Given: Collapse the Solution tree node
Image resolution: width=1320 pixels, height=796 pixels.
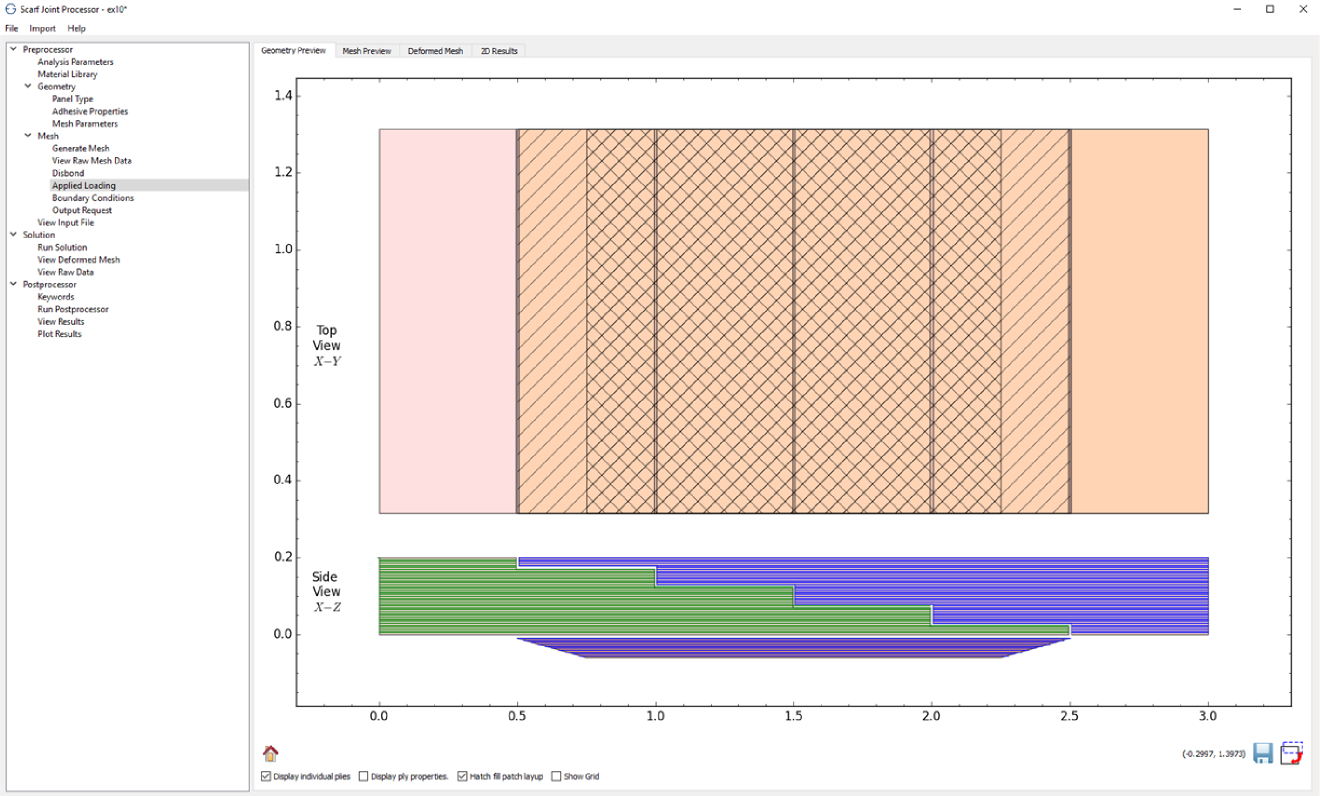Looking at the screenshot, I should [13, 235].
